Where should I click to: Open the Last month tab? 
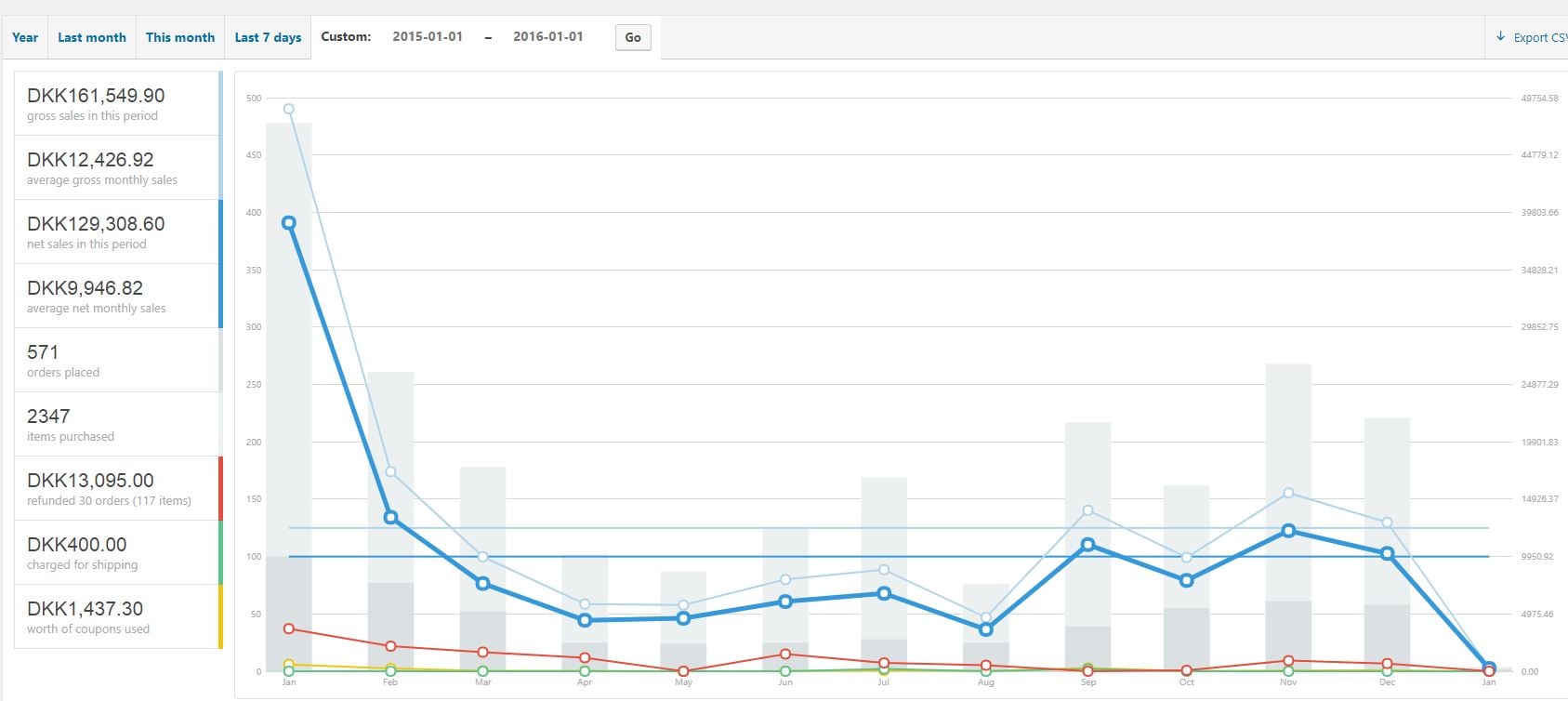click(x=91, y=37)
